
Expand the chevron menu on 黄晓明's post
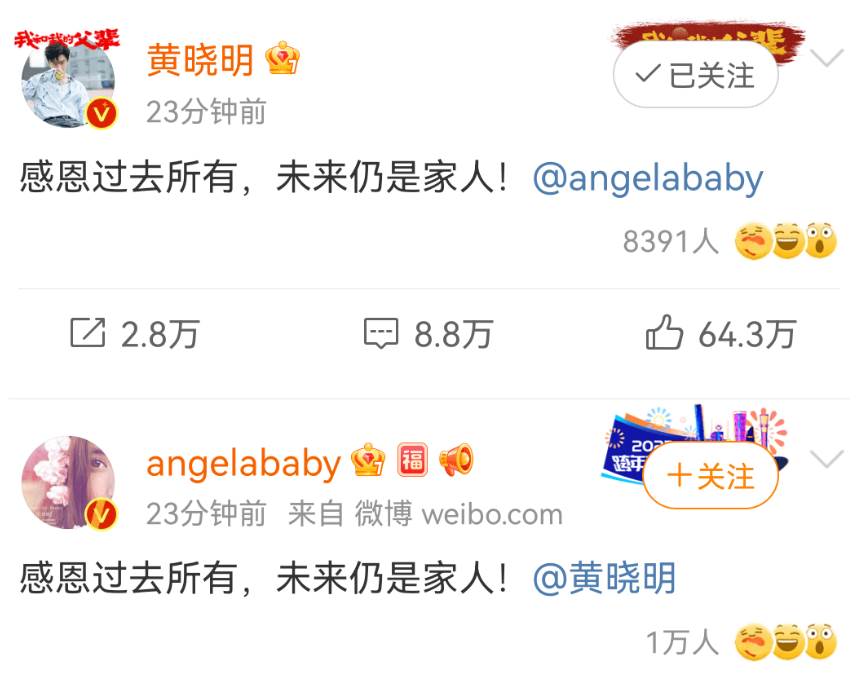click(x=827, y=57)
